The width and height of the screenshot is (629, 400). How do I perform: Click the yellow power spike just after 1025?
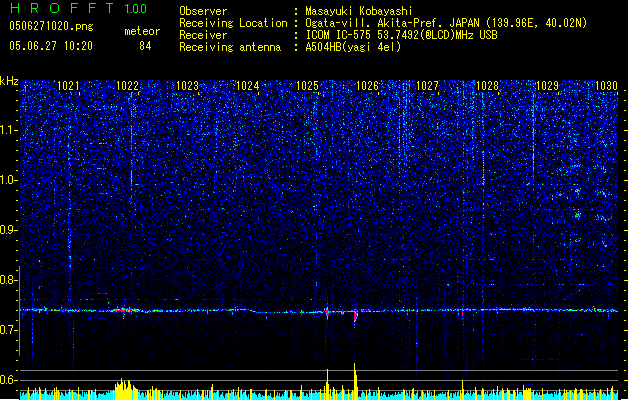point(327,384)
